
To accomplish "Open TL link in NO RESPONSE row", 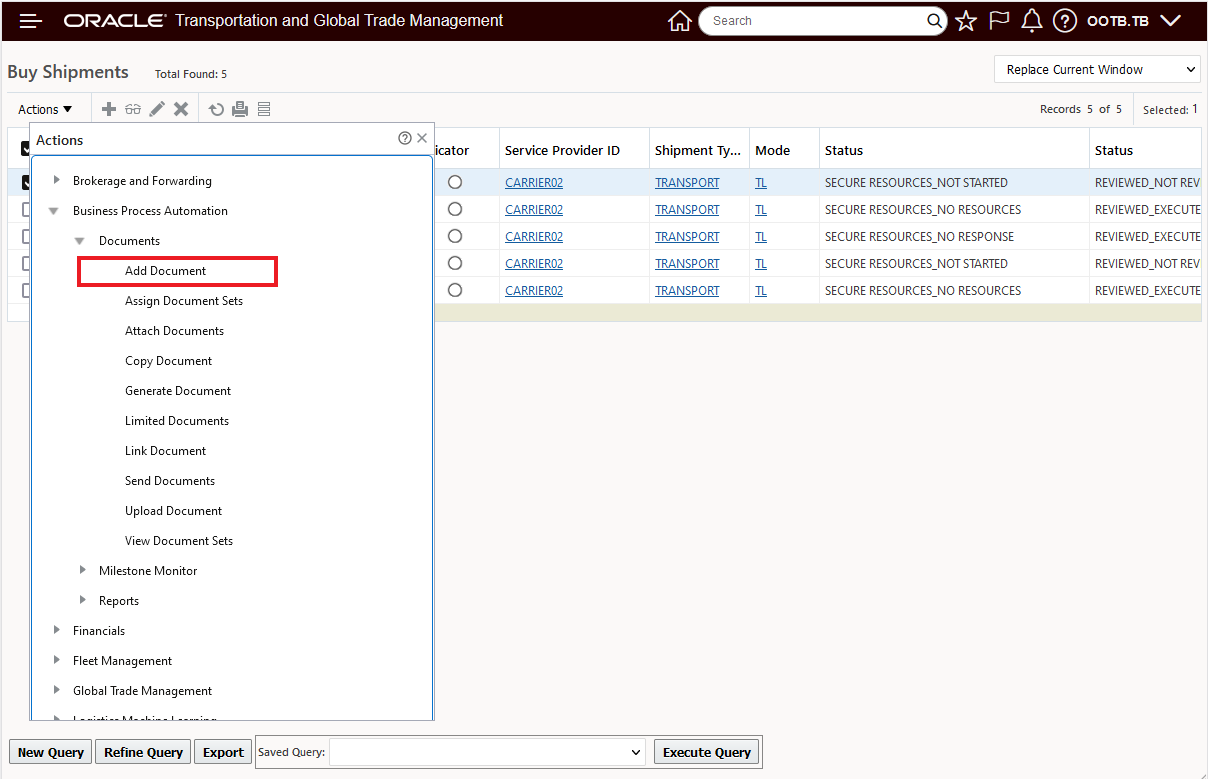I will [761, 237].
